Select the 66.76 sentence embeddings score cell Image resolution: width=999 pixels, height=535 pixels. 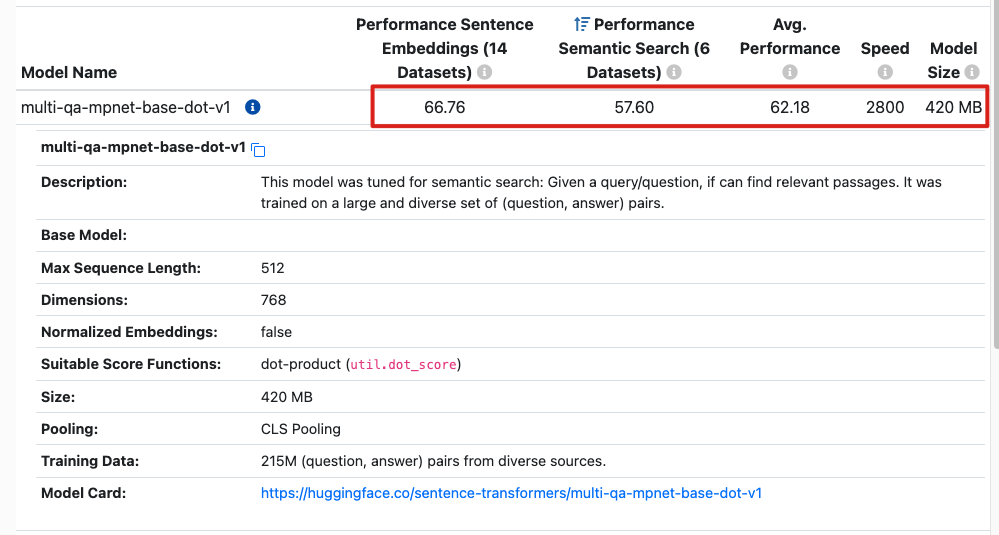click(x=444, y=107)
